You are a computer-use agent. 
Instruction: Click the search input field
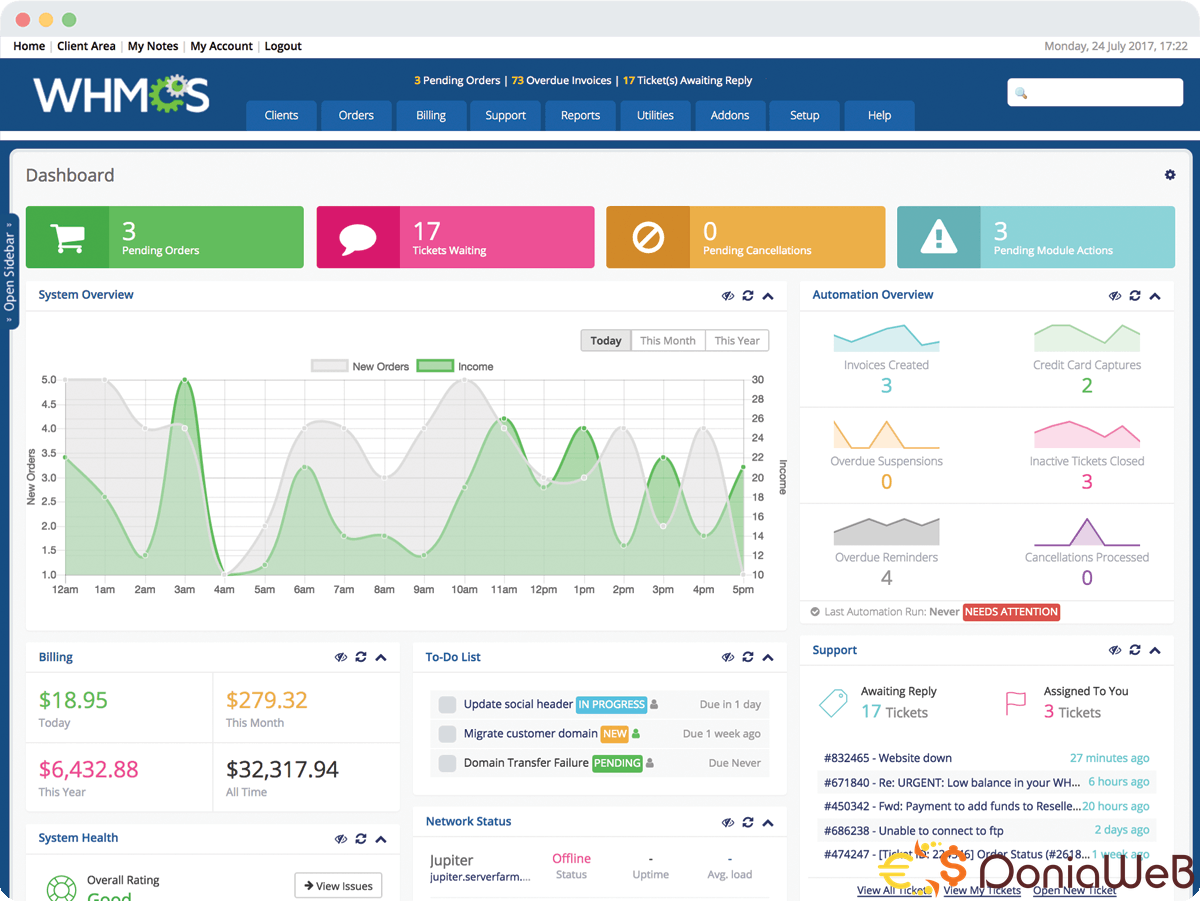1095,93
